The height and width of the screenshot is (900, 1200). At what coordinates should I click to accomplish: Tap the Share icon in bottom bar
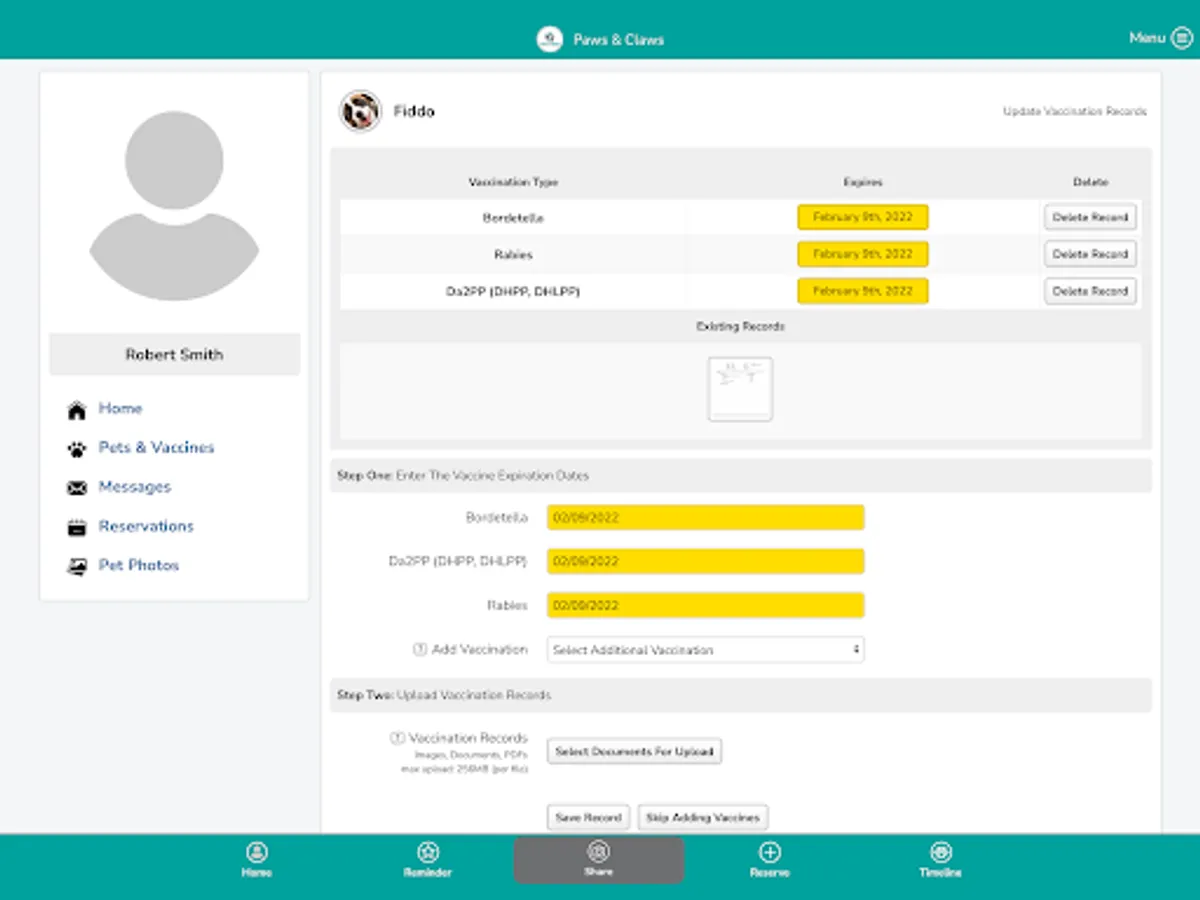tap(599, 852)
